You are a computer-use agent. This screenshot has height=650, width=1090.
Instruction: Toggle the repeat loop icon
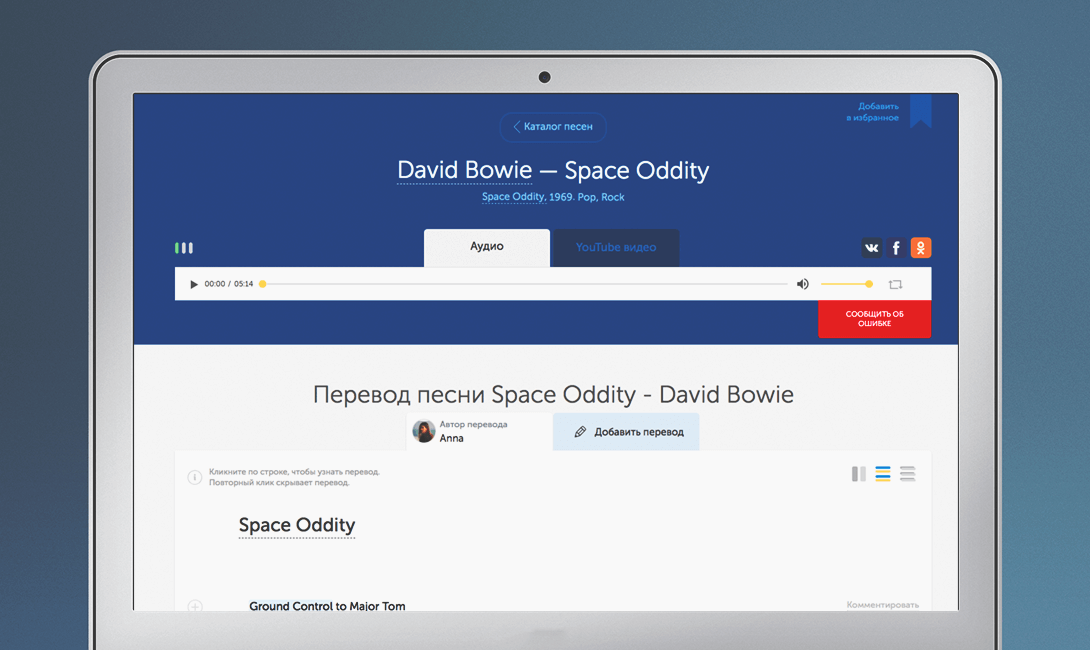coord(895,284)
